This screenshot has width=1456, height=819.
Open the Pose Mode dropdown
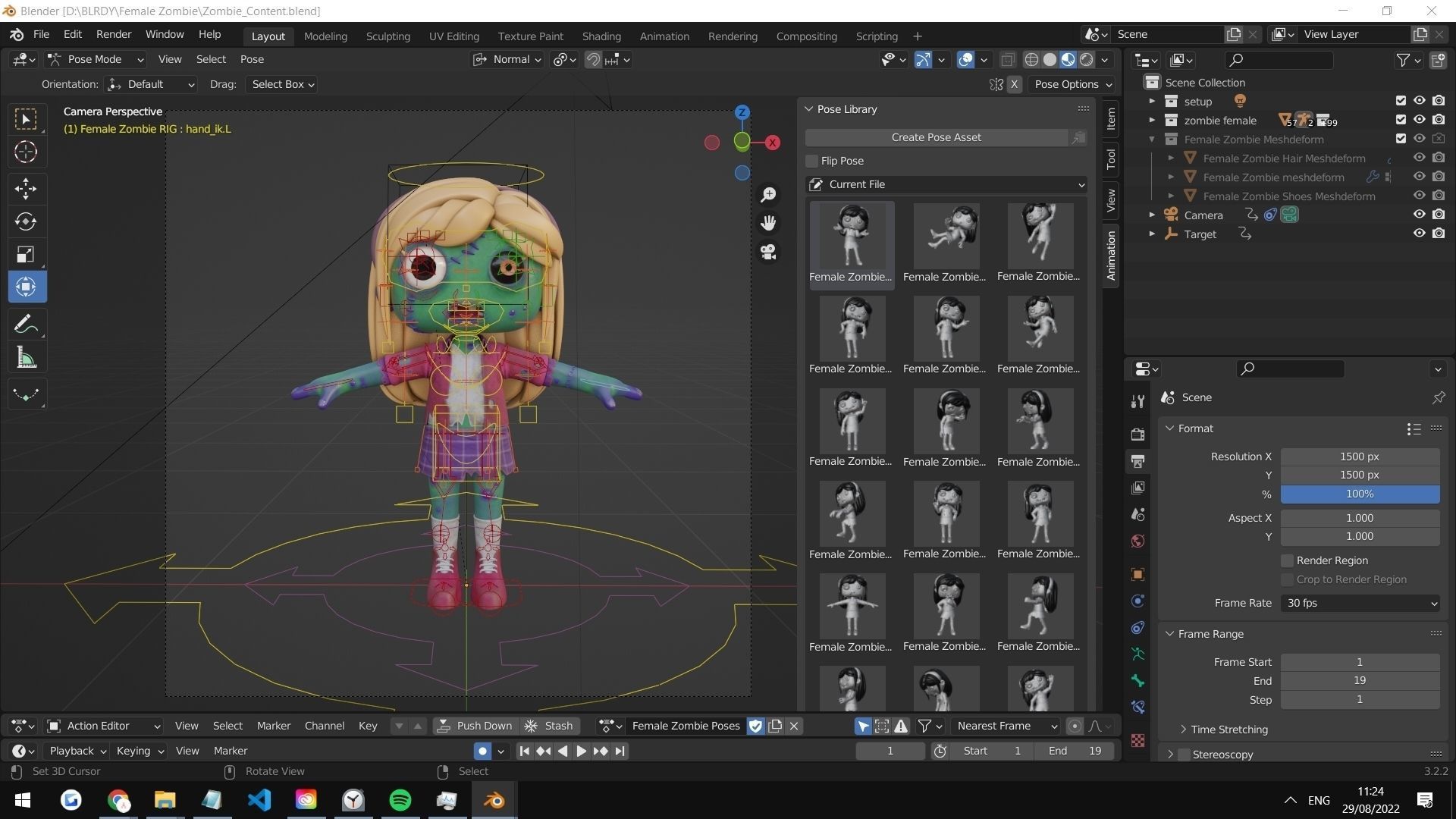pyautogui.click(x=96, y=59)
